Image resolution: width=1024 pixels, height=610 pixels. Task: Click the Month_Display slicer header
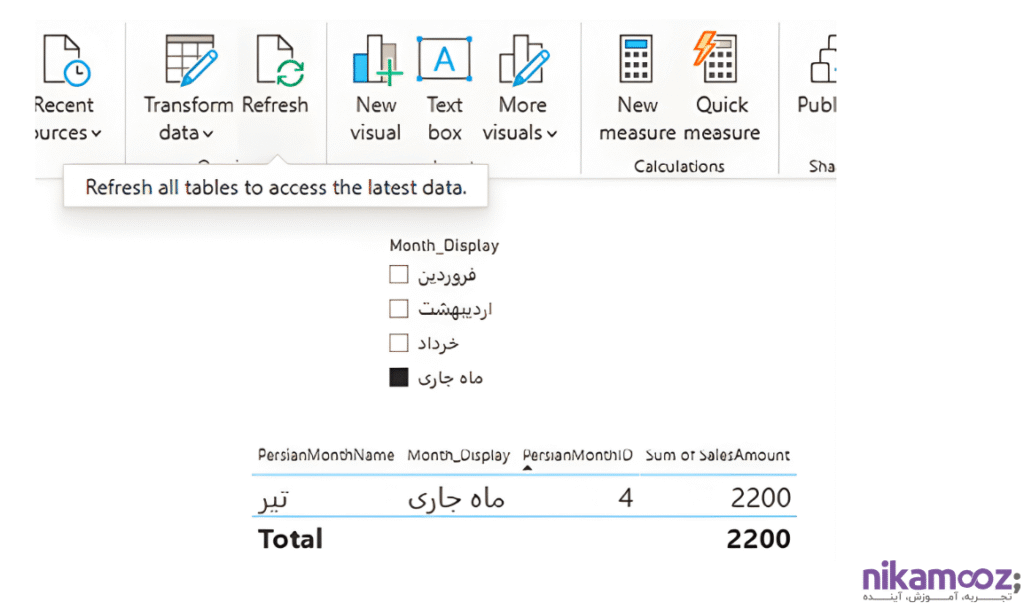click(x=444, y=245)
